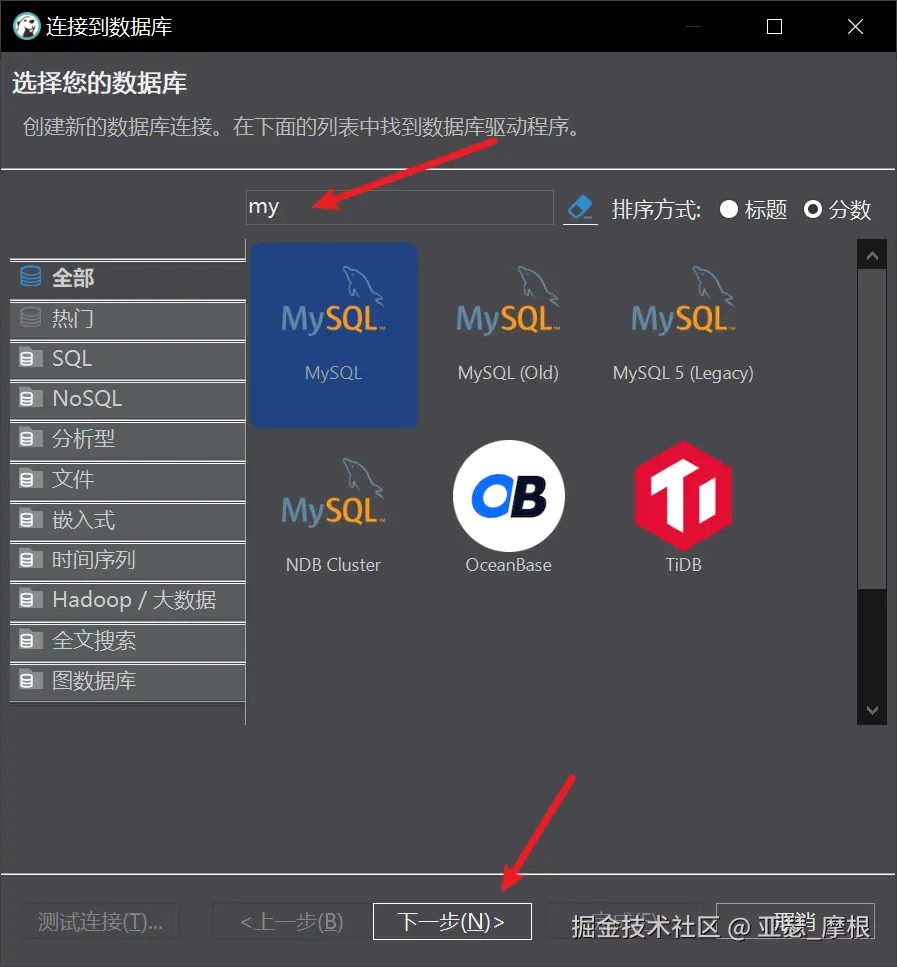The image size is (897, 967).
Task: Click the <上一步(B) button
Action: 292,921
